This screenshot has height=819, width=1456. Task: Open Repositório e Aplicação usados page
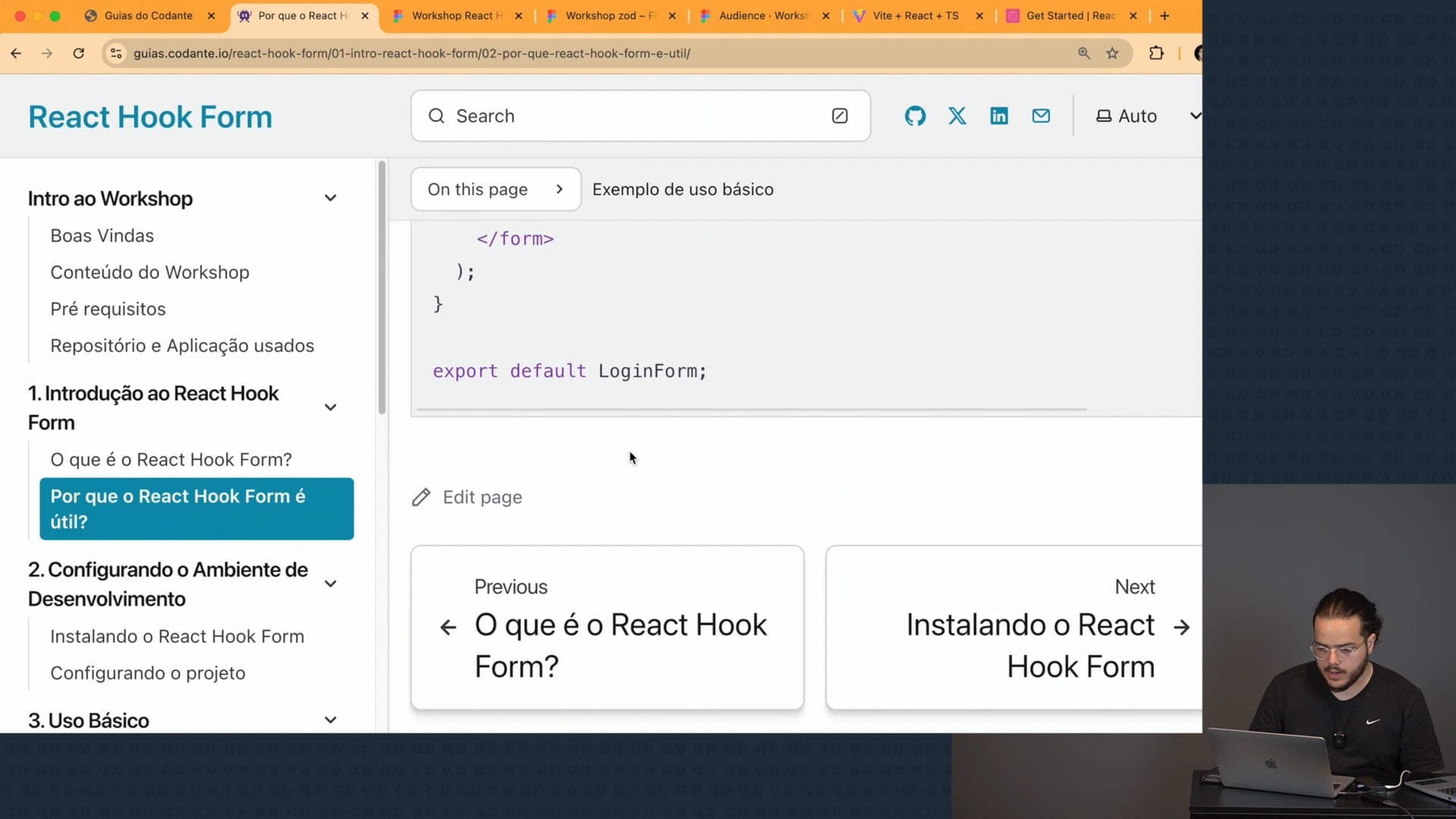(182, 346)
